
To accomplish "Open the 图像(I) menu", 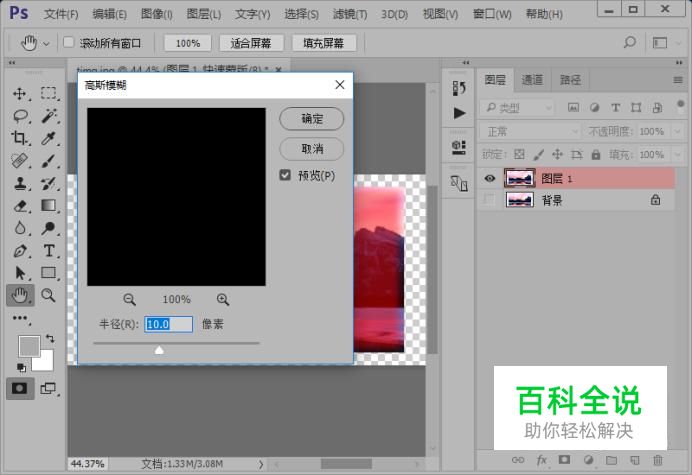I will click(157, 14).
